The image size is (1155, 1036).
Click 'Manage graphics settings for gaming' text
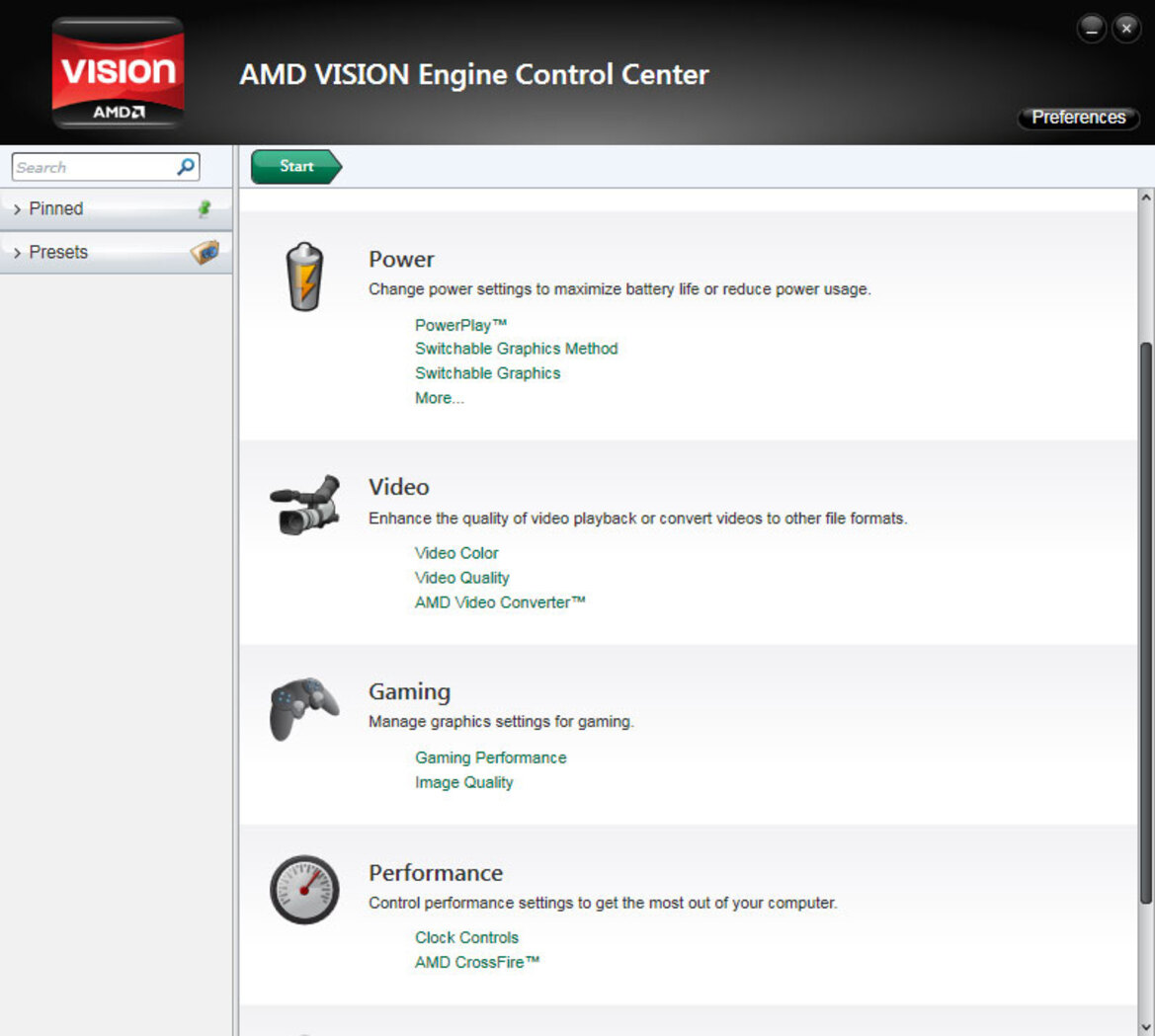click(501, 722)
